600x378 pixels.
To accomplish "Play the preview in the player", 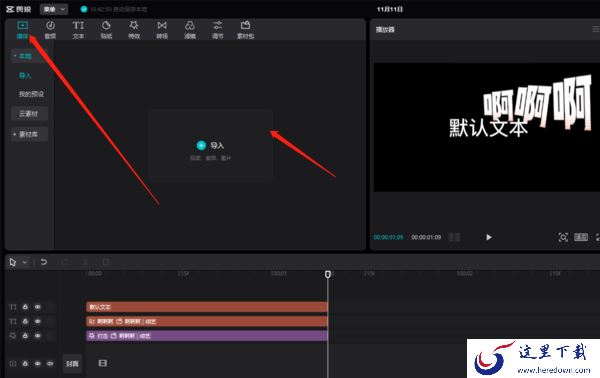I will [489, 237].
